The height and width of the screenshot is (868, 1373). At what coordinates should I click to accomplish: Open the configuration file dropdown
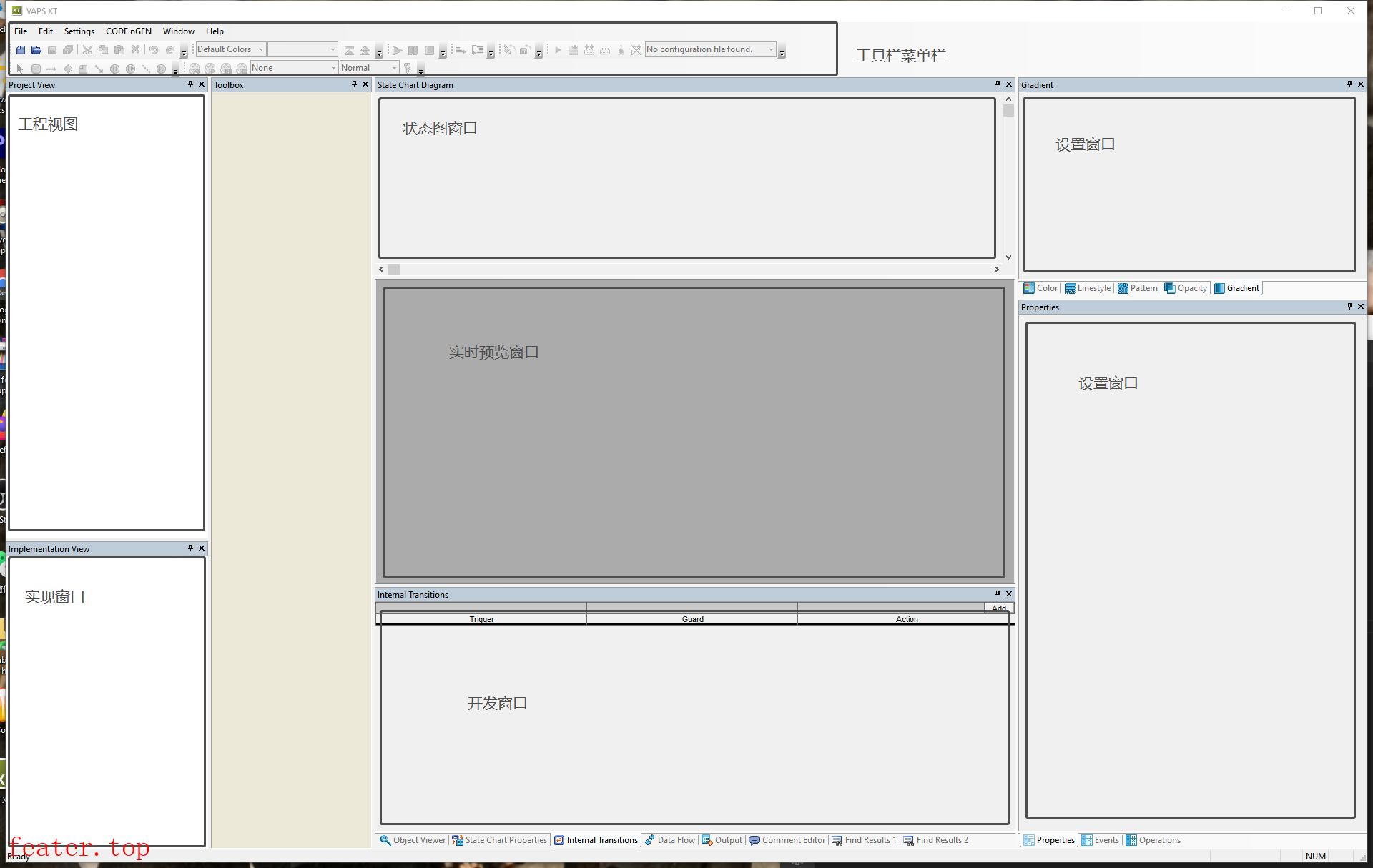point(771,49)
